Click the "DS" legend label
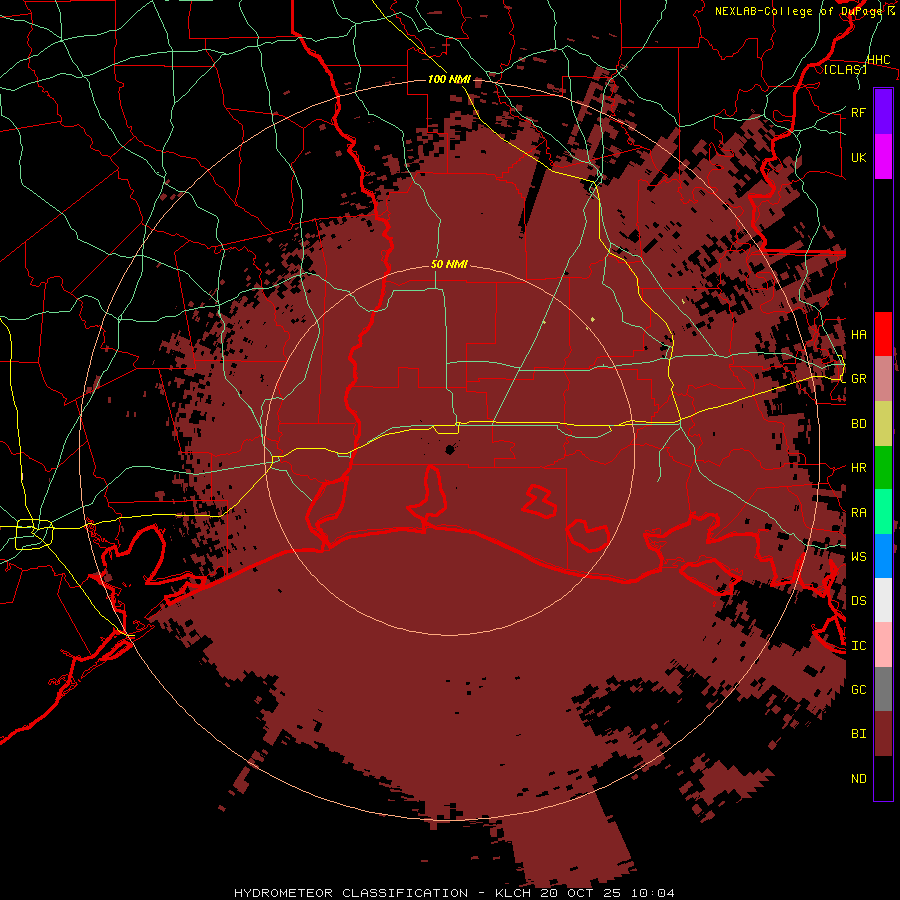This screenshot has width=900, height=900. pyautogui.click(x=858, y=601)
